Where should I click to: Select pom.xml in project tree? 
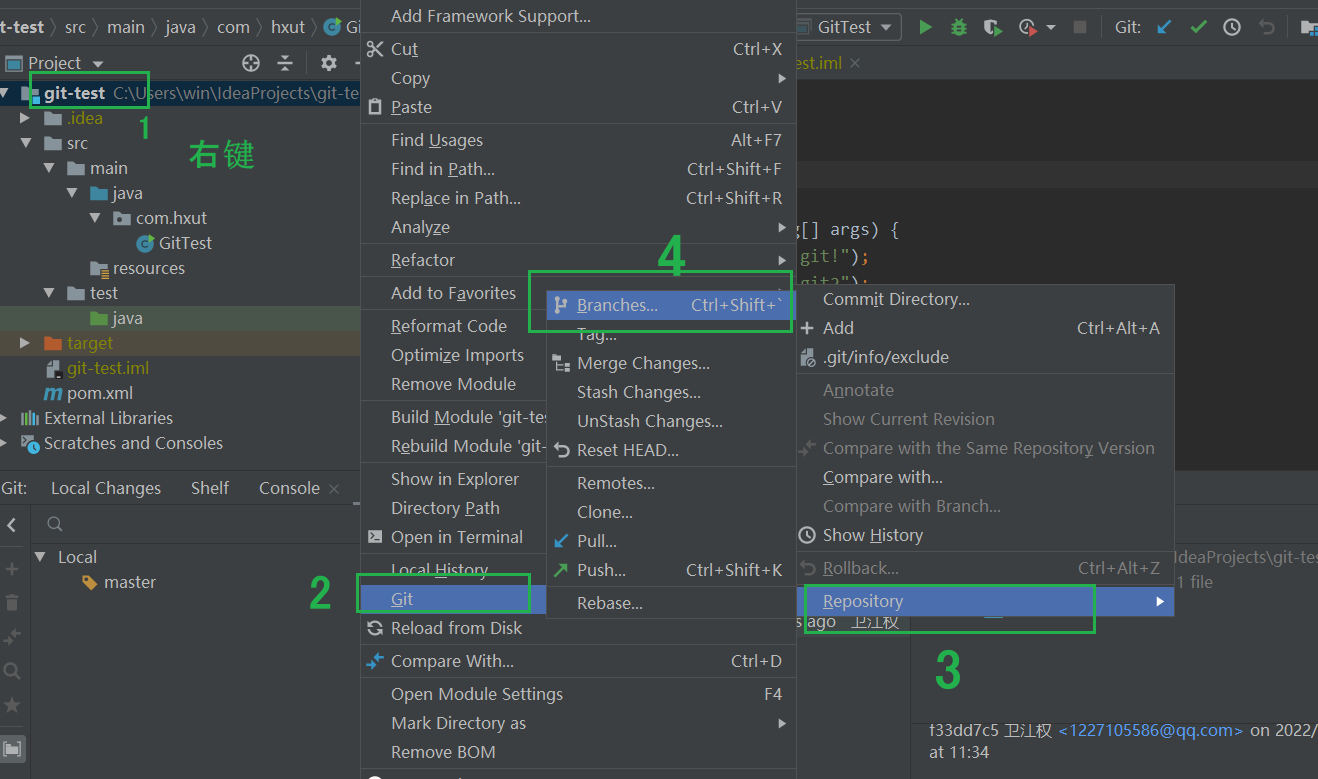pos(100,393)
